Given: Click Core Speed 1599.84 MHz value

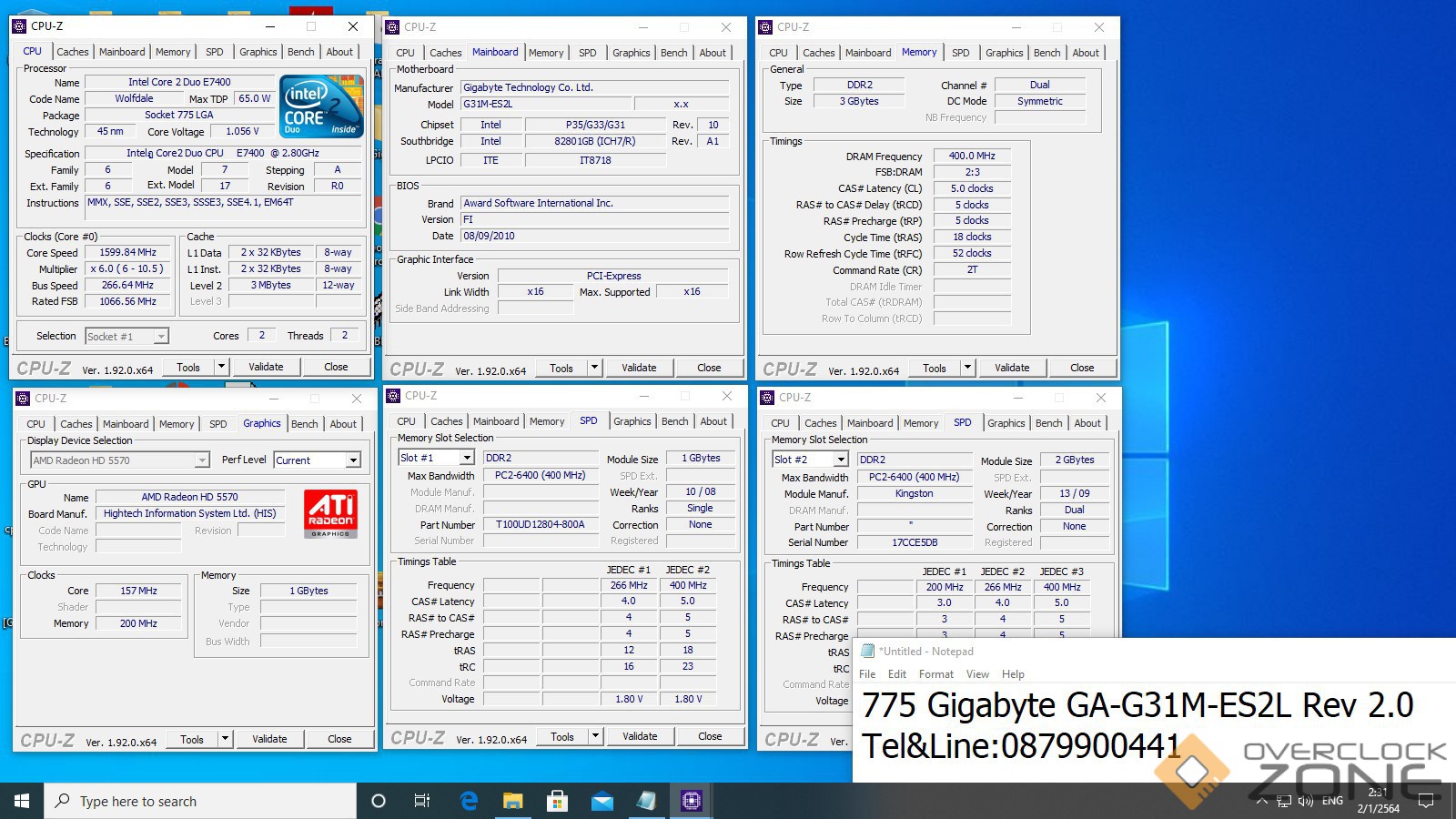Looking at the screenshot, I should click(128, 252).
